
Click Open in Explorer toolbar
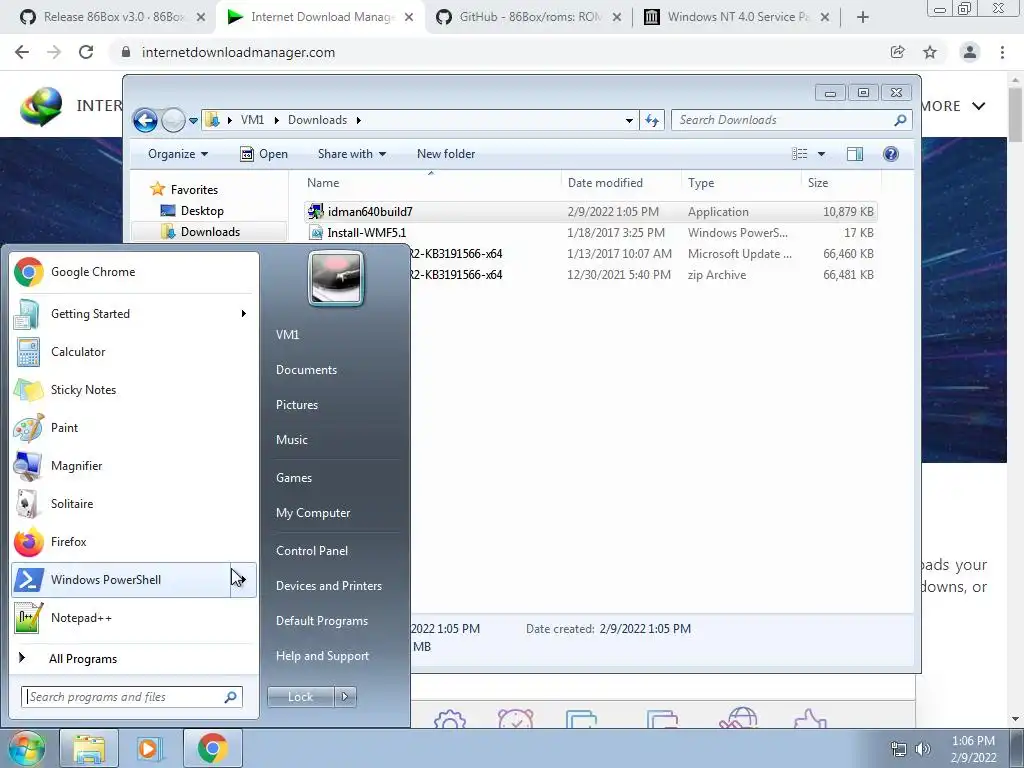point(264,154)
